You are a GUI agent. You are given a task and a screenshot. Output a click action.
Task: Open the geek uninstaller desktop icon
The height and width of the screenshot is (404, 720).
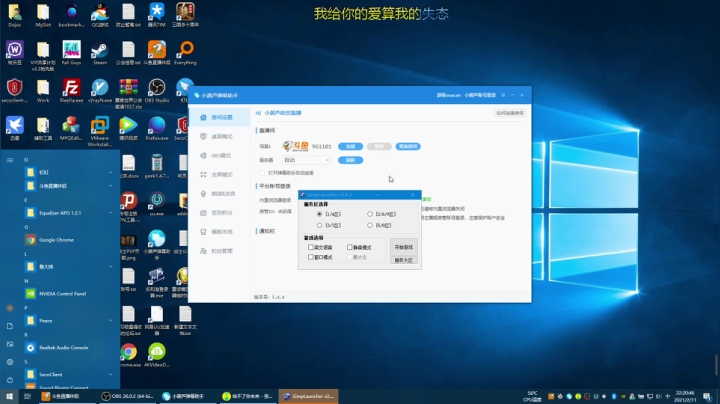[157, 167]
